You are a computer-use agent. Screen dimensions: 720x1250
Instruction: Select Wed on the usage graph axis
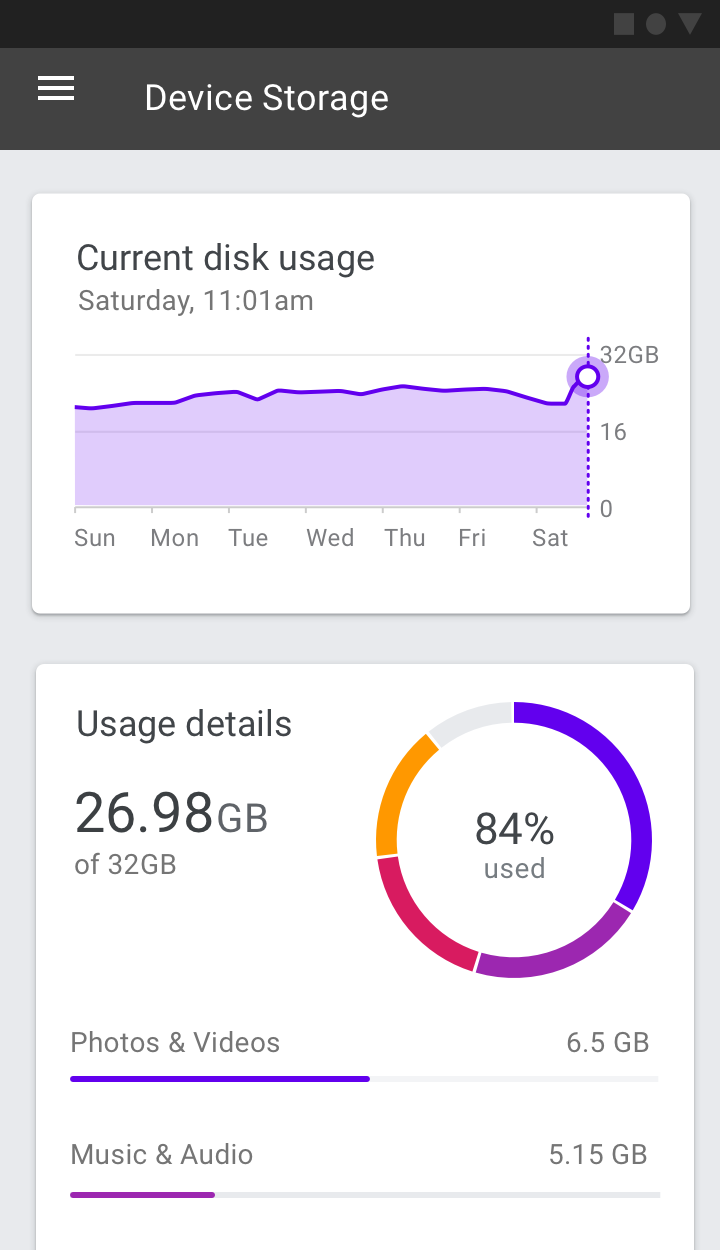coord(330,538)
